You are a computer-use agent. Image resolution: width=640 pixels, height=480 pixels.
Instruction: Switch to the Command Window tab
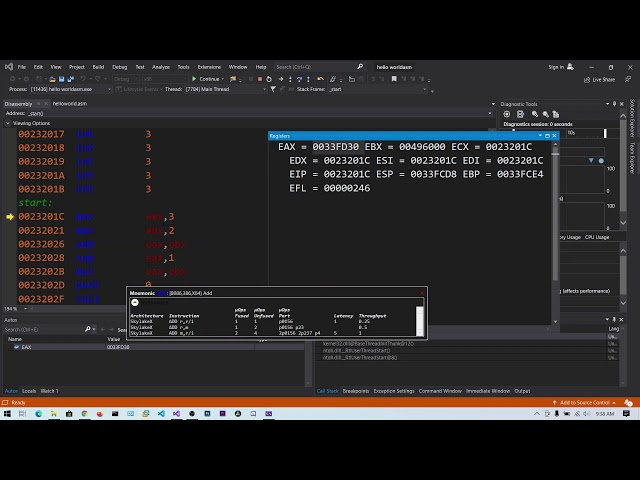(440, 391)
